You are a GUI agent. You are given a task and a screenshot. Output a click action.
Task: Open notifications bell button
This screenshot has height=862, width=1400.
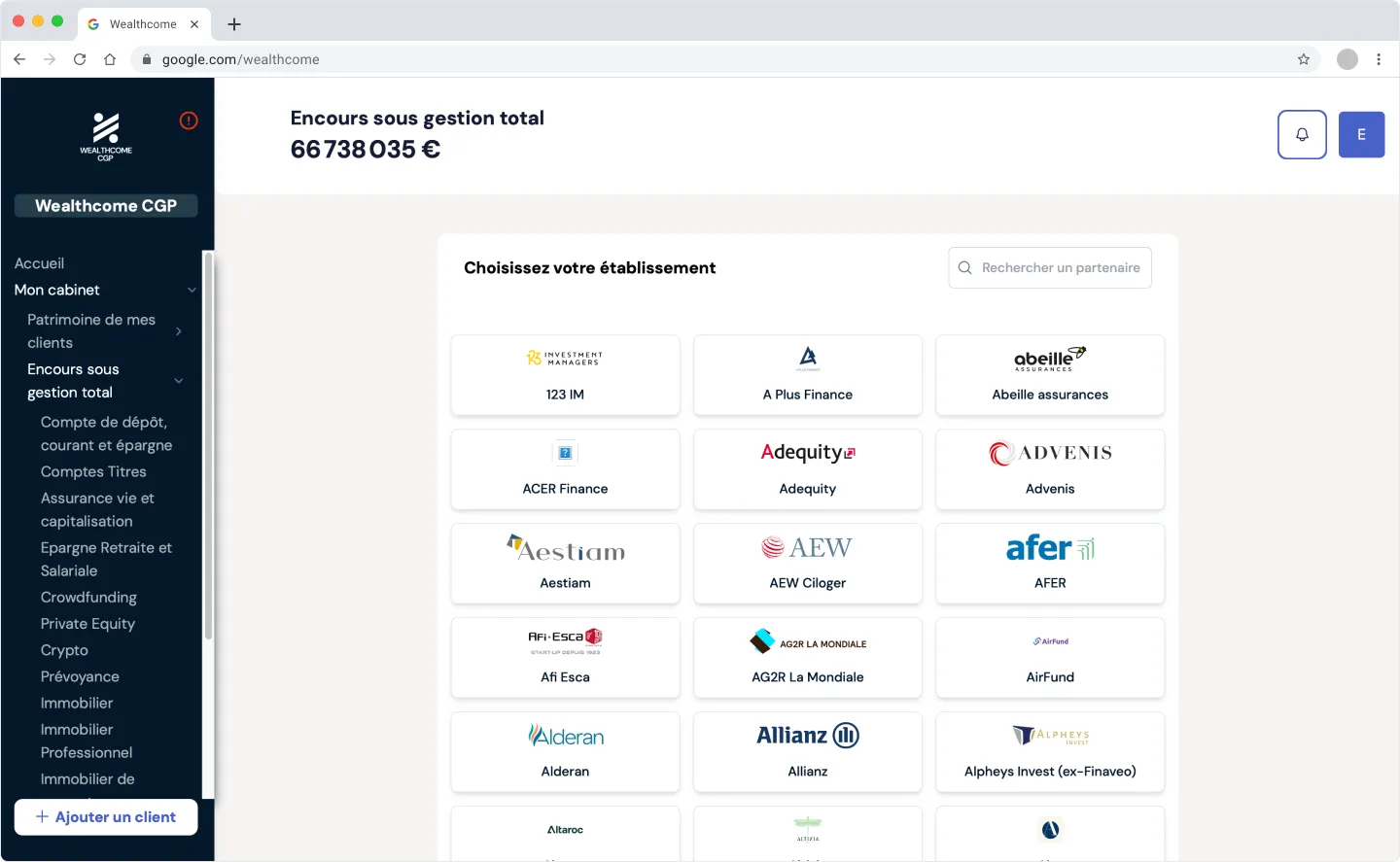point(1302,135)
